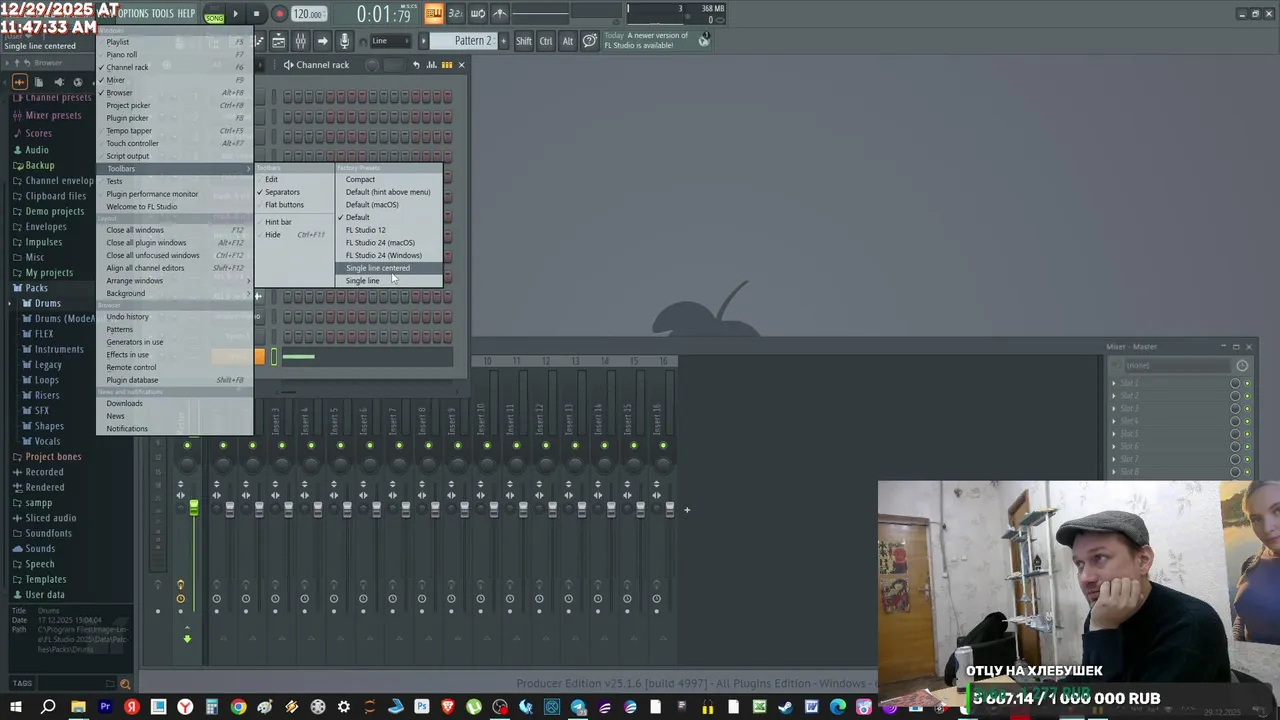Click the Channel rack undo arrow icon
The image size is (1280, 720).
click(416, 65)
